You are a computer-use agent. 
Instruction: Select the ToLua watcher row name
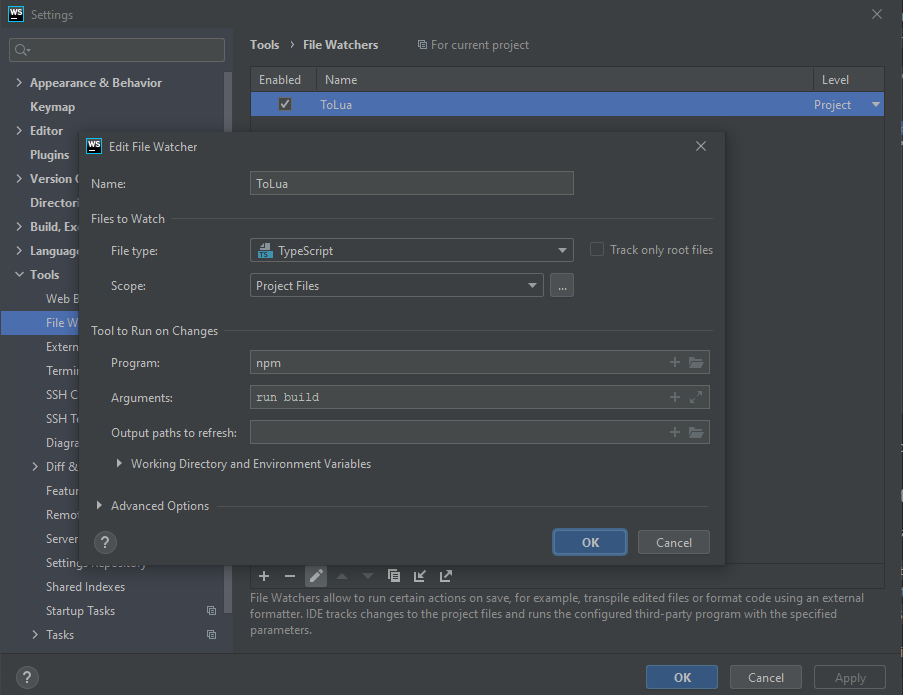(336, 105)
